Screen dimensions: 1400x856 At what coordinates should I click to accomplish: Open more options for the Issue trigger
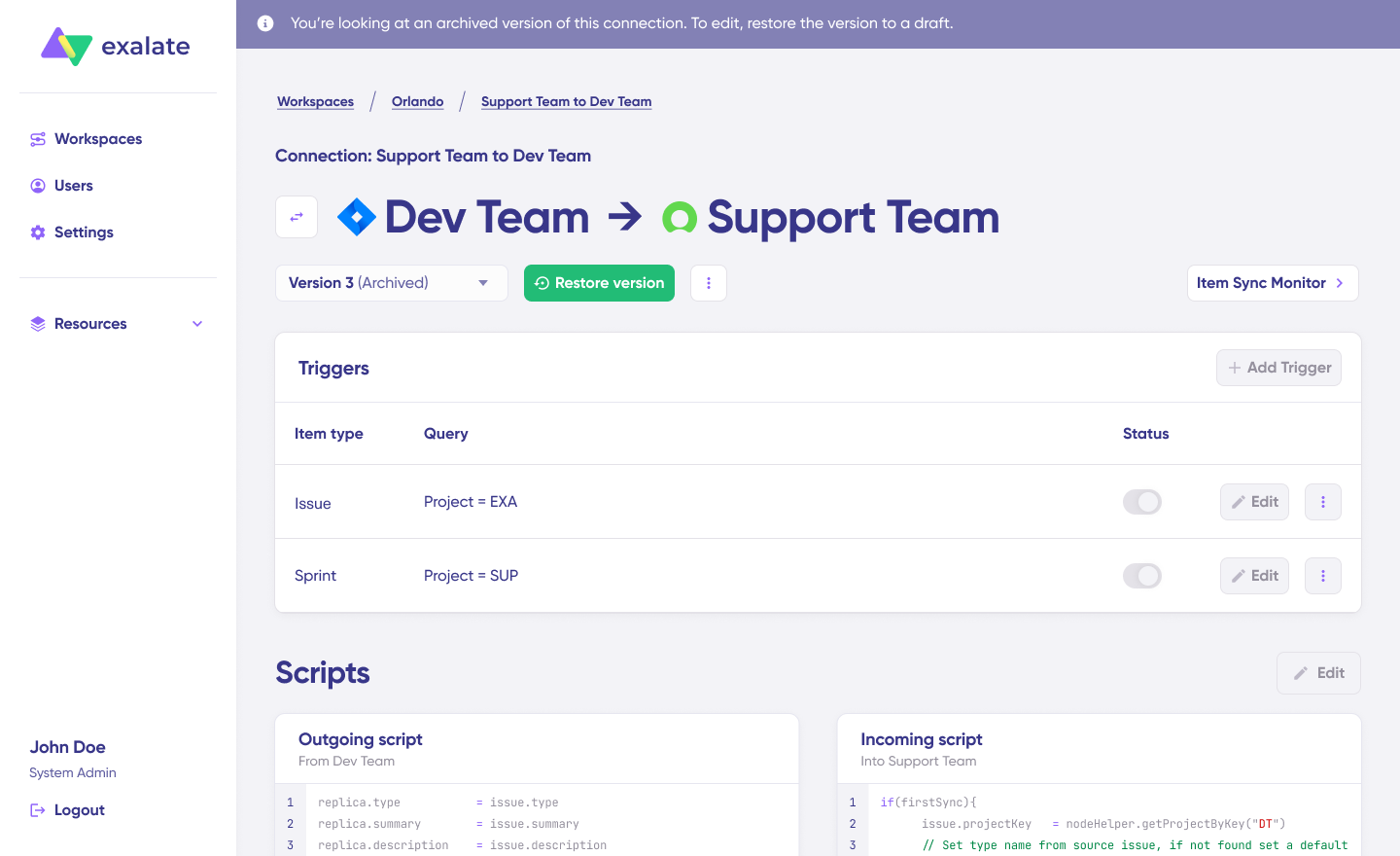pos(1323,502)
